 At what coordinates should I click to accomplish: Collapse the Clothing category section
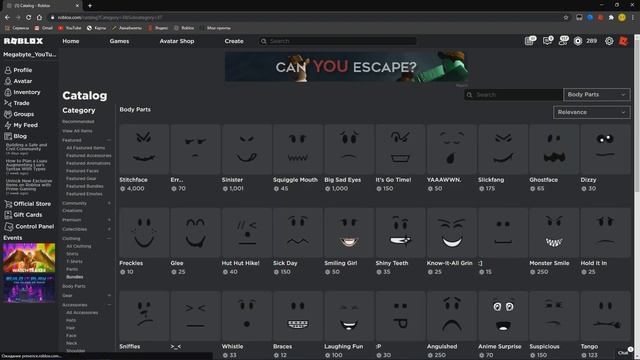109,238
